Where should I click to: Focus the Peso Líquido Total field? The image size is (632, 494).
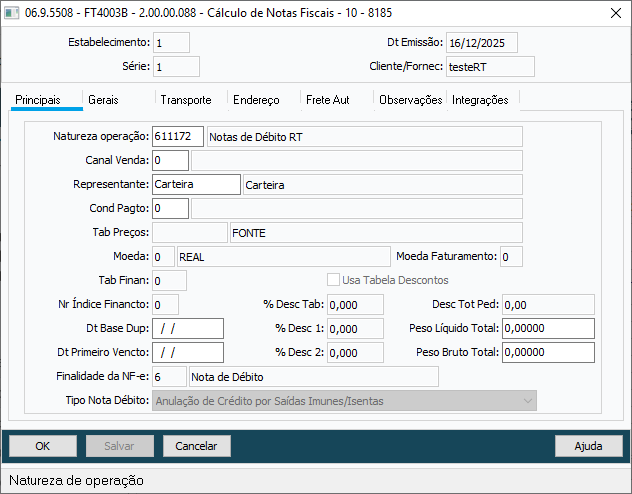(548, 328)
